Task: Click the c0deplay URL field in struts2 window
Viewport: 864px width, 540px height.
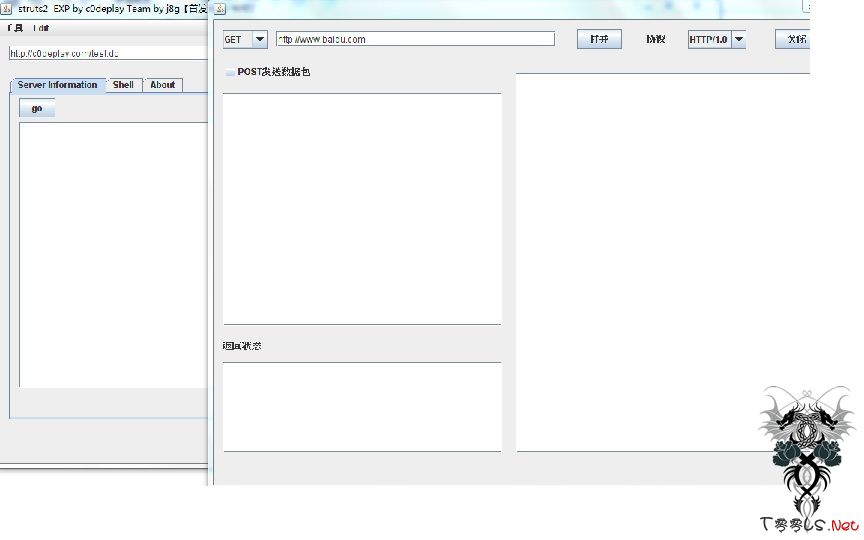Action: pyautogui.click(x=109, y=53)
